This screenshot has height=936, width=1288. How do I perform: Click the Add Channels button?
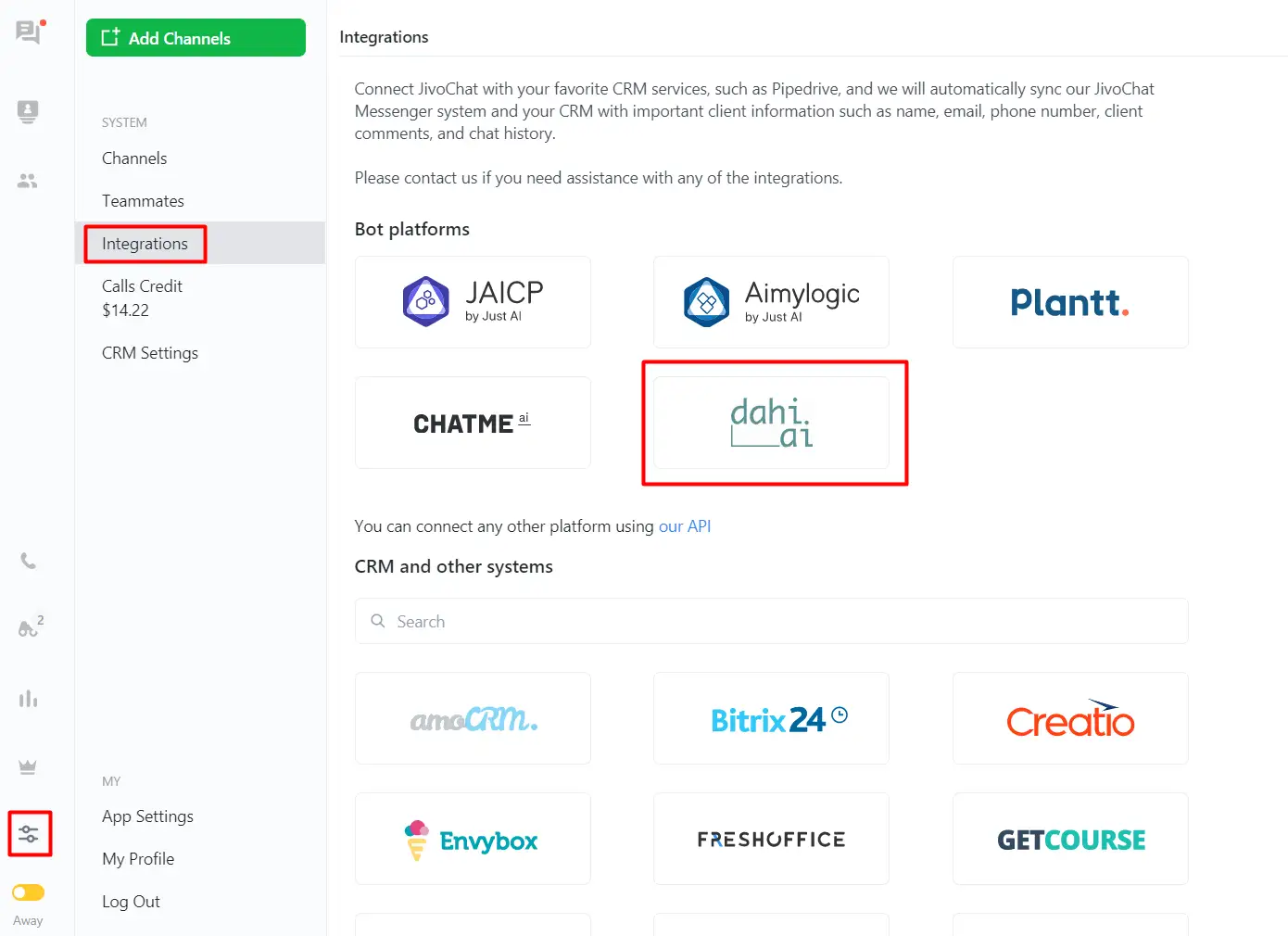click(196, 38)
